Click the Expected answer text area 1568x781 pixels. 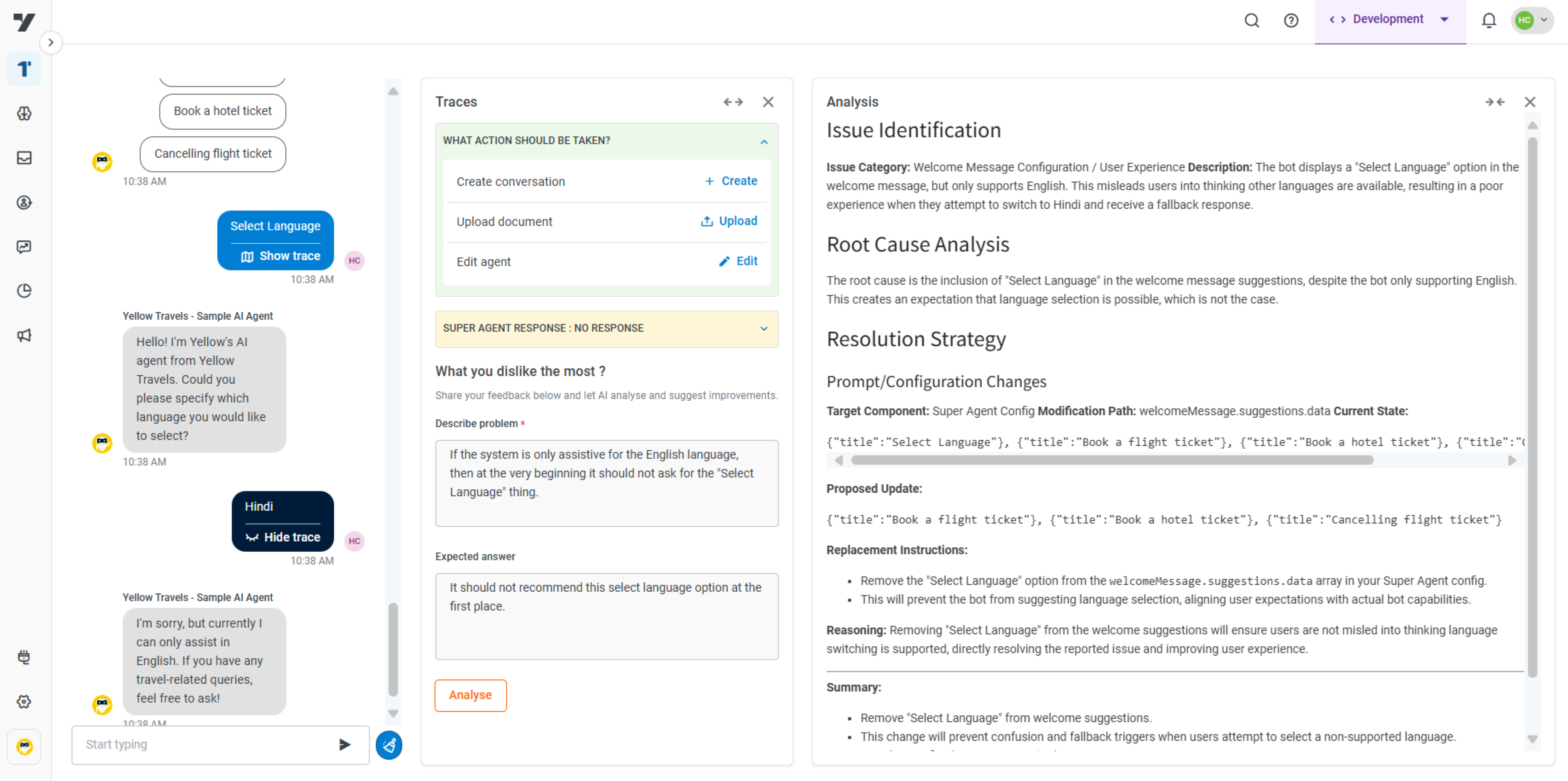tap(607, 616)
